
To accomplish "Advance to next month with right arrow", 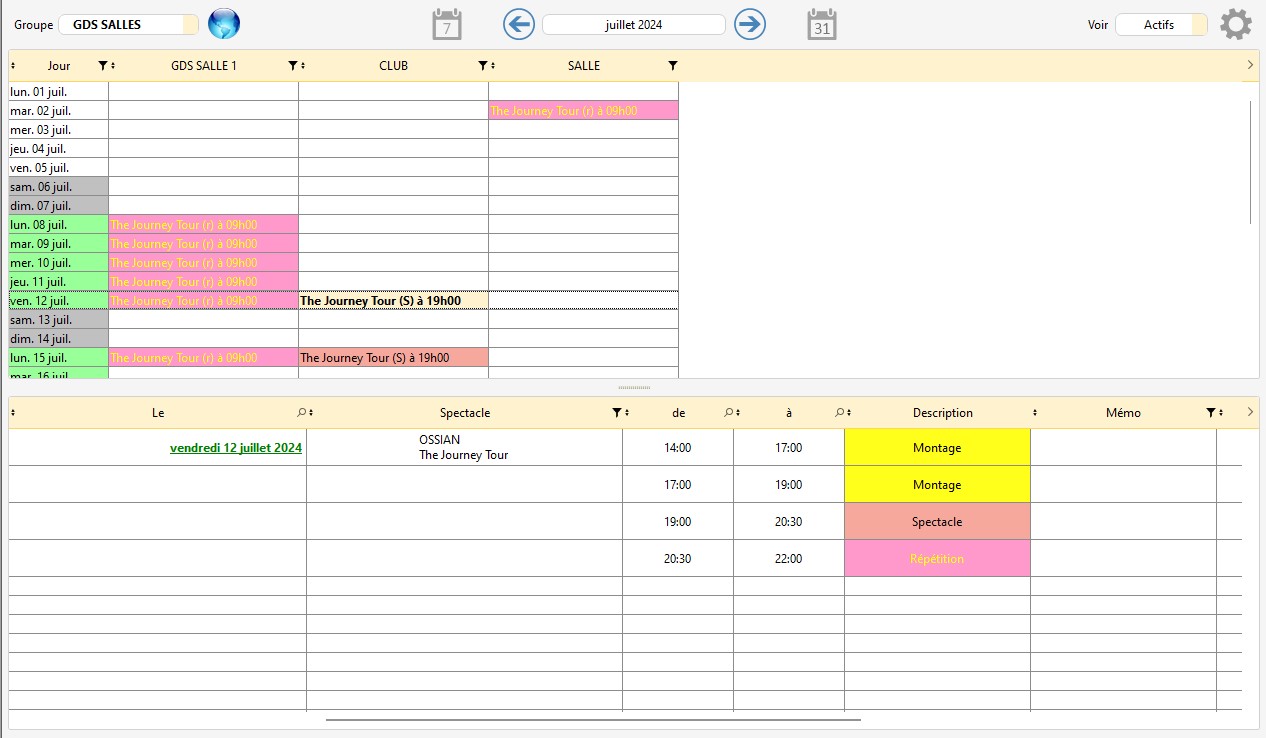I will (749, 24).
